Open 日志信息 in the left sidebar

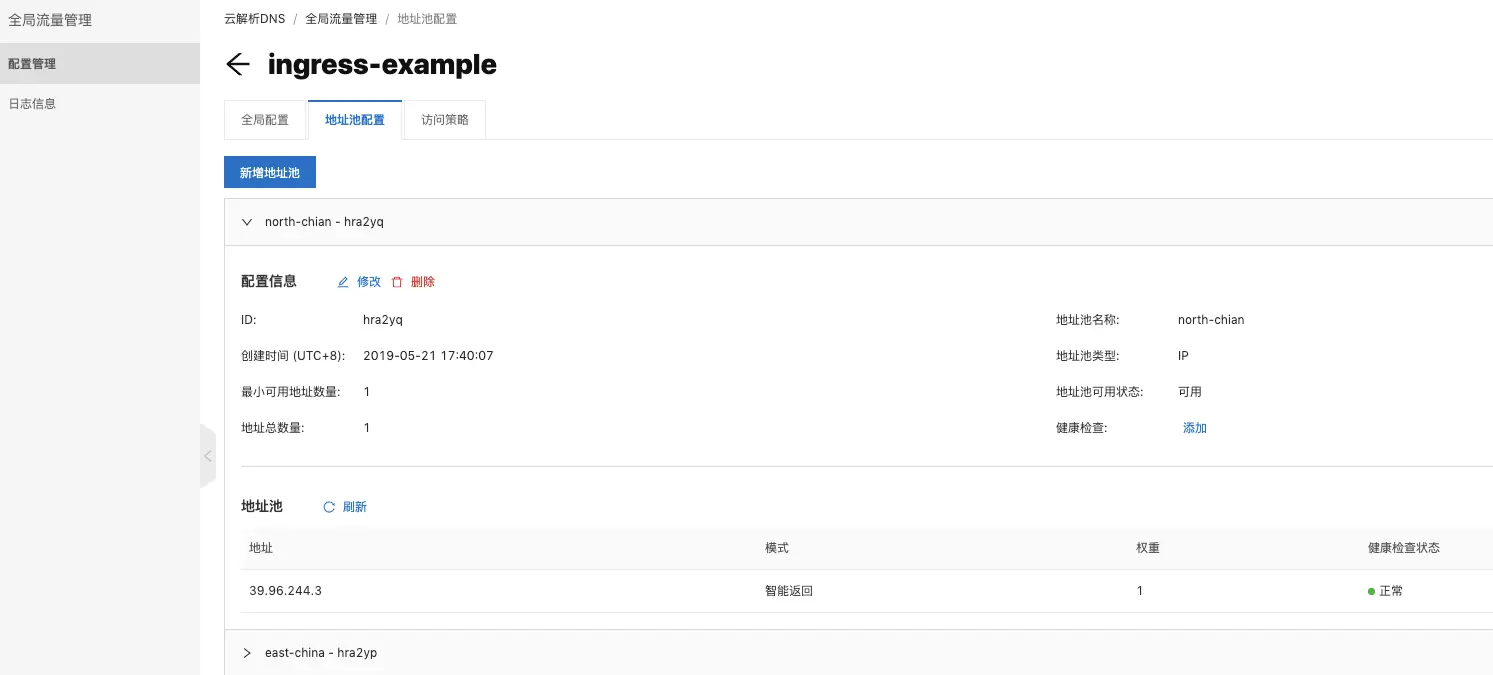click(x=32, y=104)
